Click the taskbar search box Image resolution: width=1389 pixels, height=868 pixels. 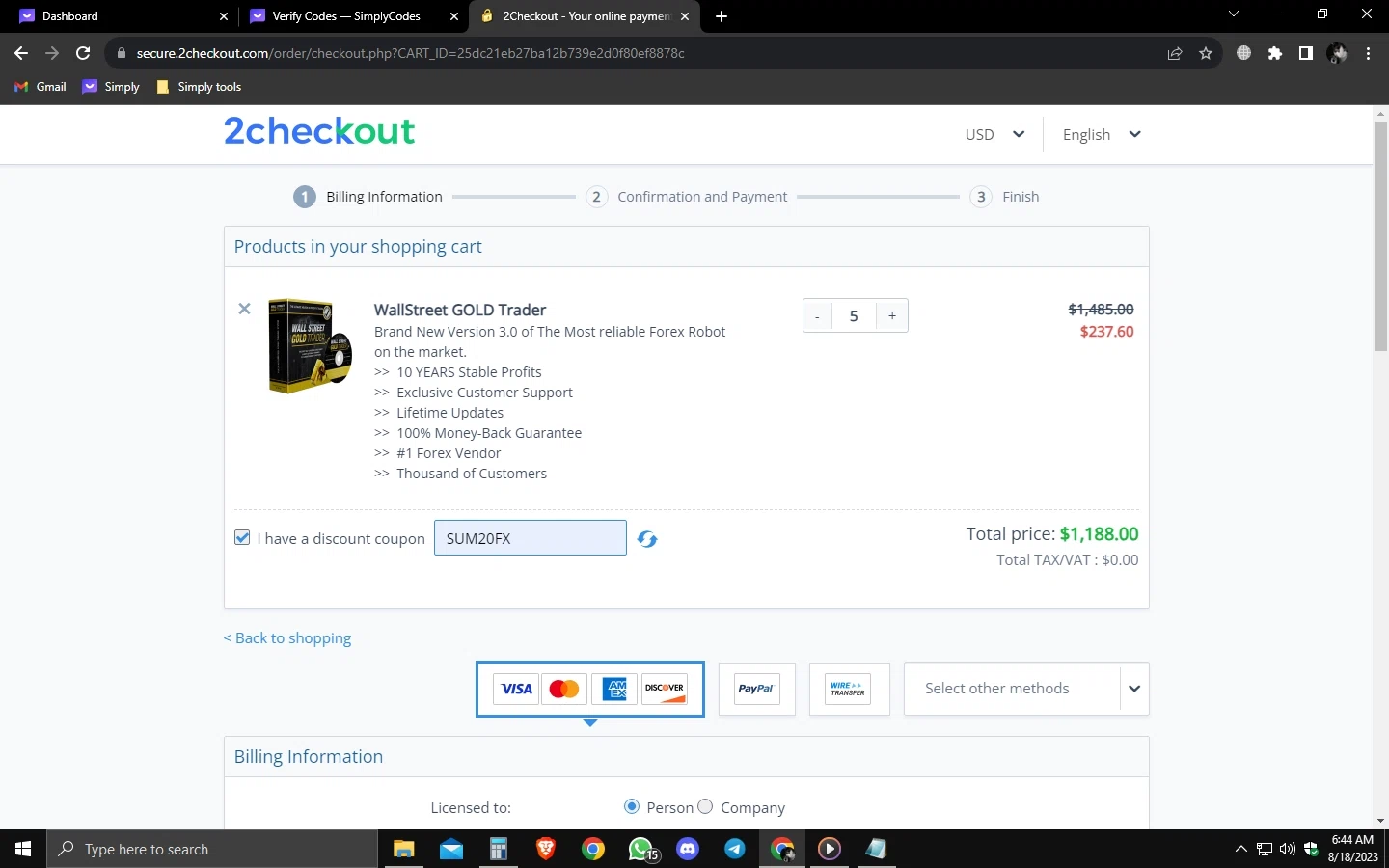(212, 849)
